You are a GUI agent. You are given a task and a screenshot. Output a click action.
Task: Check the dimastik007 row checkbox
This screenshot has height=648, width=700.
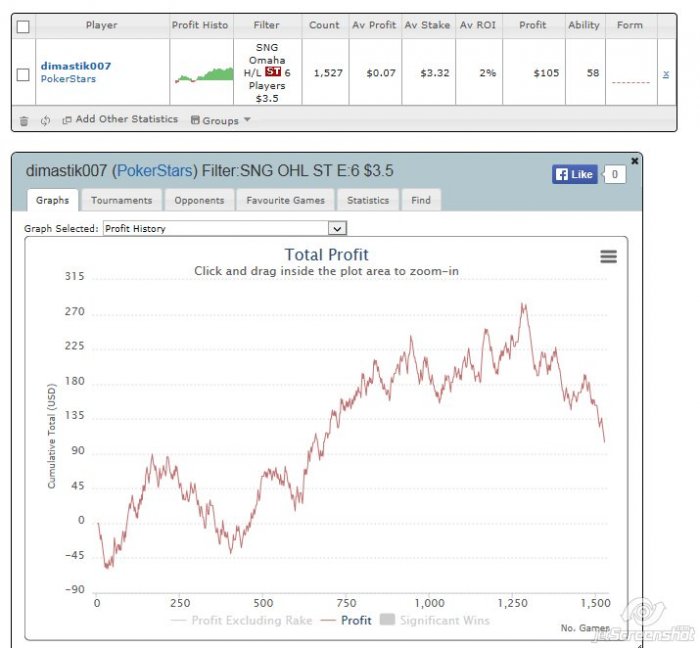pyautogui.click(x=23, y=74)
